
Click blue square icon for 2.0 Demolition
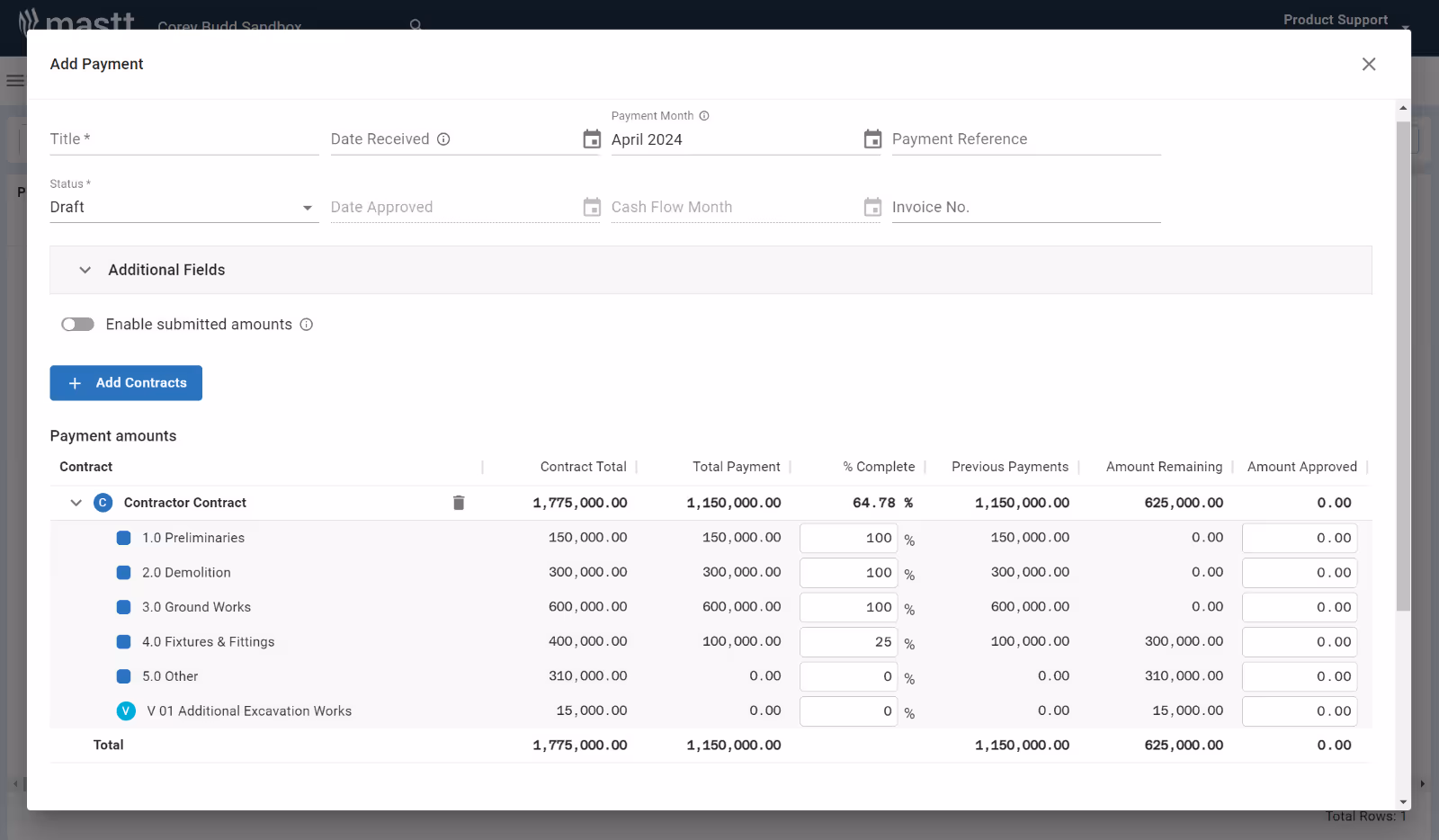[124, 573]
